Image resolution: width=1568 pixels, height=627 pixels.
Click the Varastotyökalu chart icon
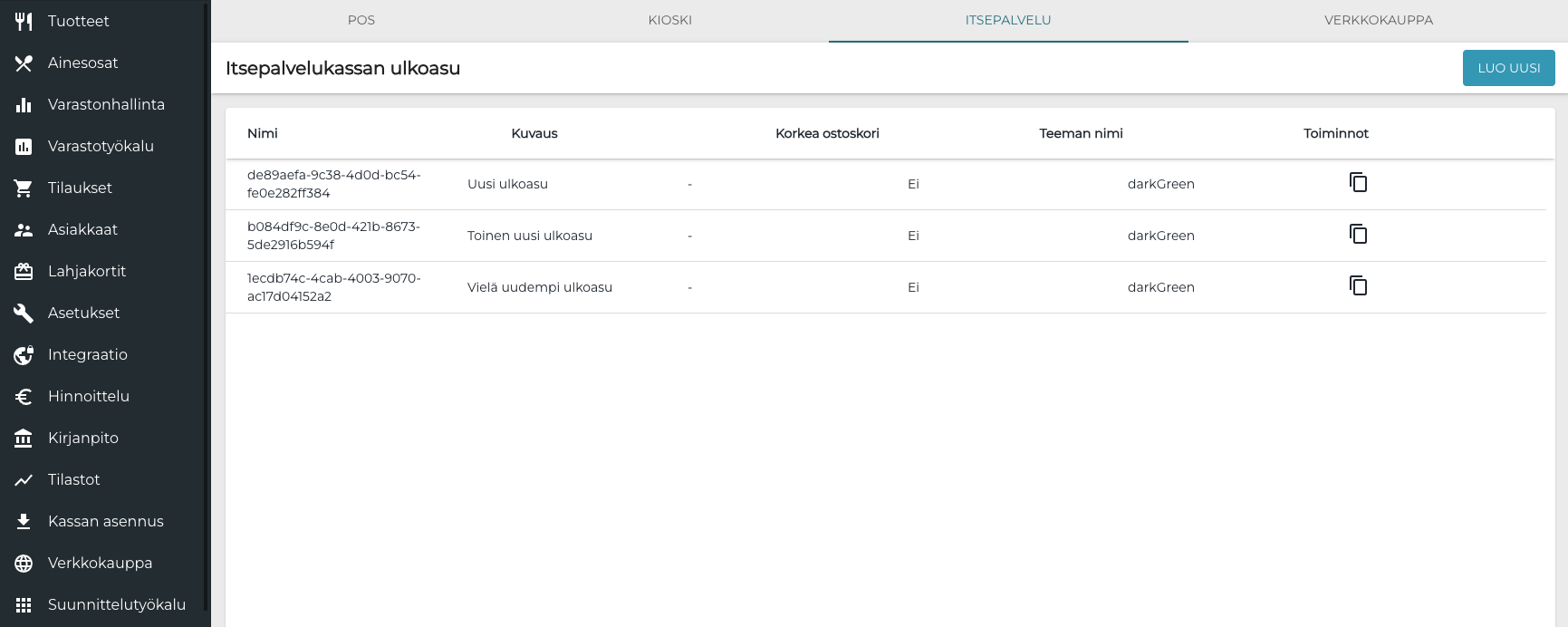tap(24, 146)
